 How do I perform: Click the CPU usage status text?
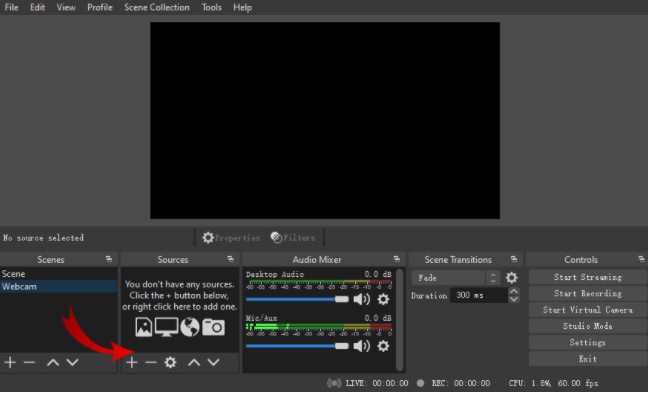tap(553, 383)
